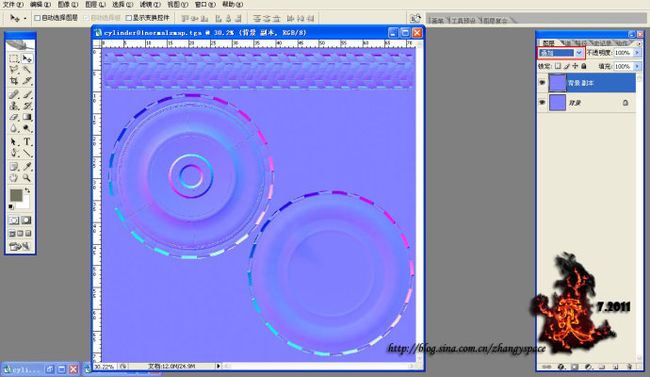Select the Eyedropper tool
Viewport: 650px width, 377px height.
pos(27,167)
